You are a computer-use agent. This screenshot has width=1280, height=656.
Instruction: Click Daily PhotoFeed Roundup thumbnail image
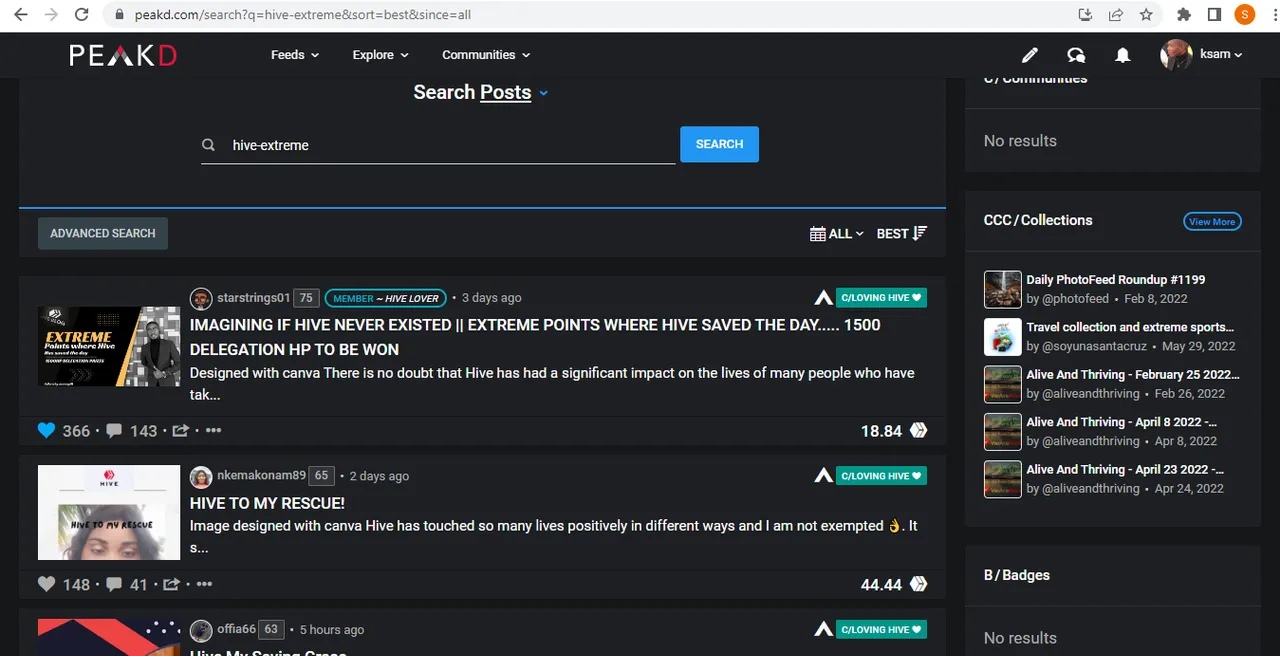coord(1002,289)
